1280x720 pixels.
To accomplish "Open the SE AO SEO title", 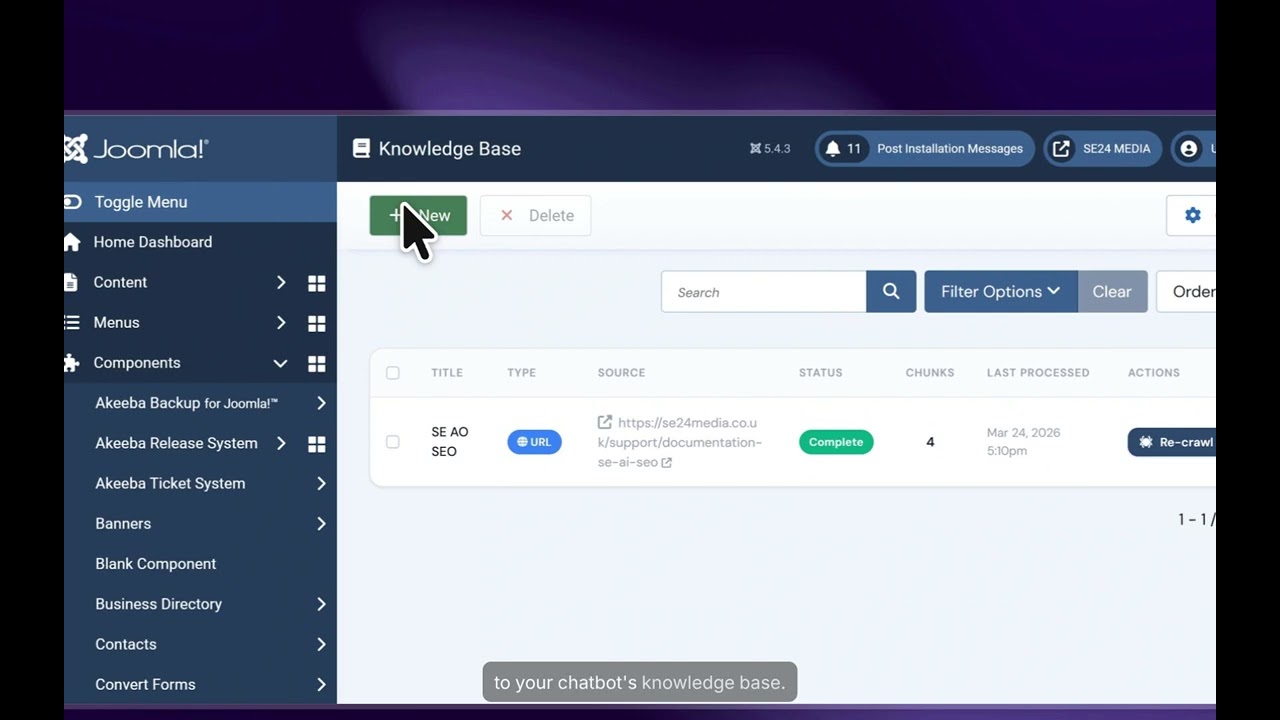I will [x=450, y=441].
